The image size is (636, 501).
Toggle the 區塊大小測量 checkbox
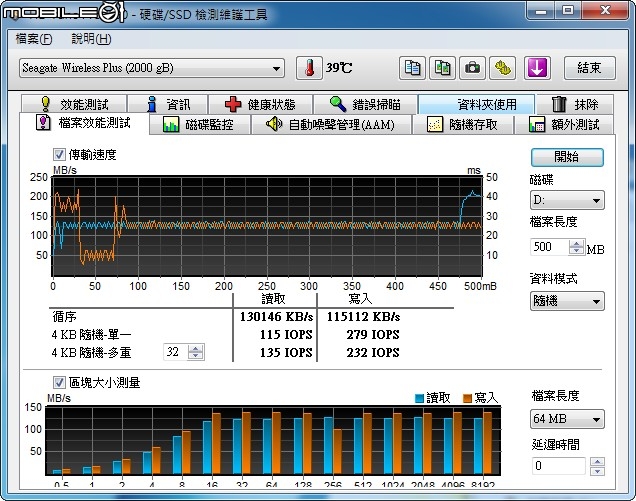coord(59,382)
